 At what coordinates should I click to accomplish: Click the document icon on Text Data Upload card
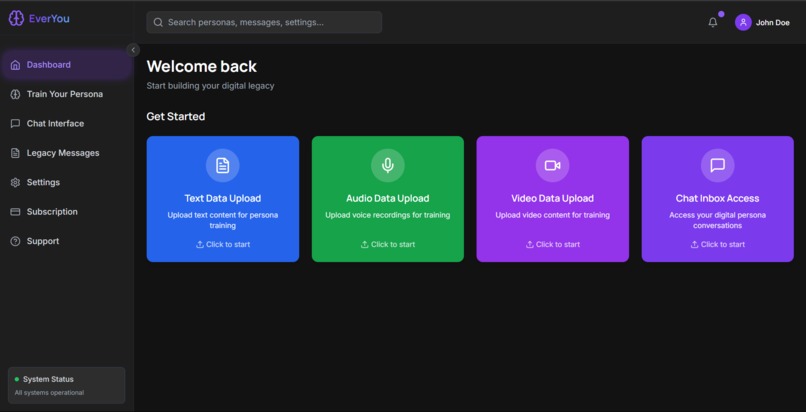tap(223, 165)
